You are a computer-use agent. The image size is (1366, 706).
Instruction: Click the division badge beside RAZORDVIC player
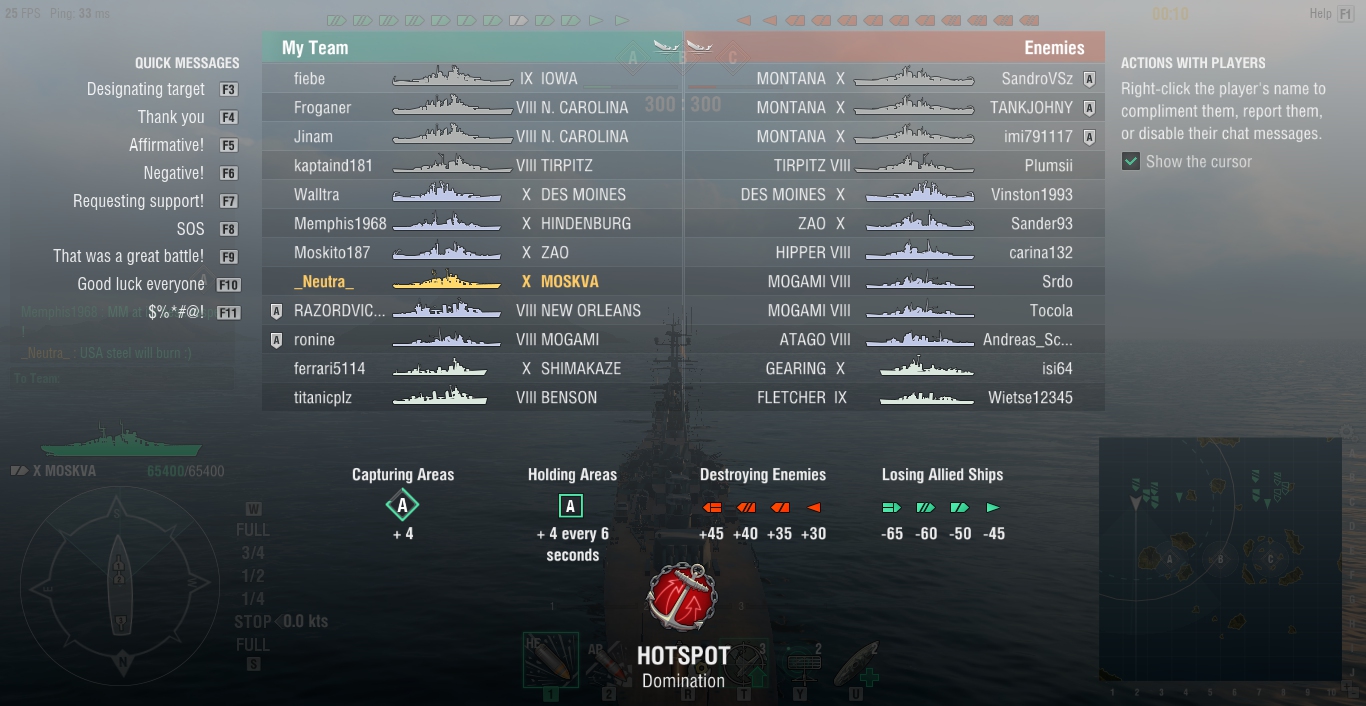point(277,311)
